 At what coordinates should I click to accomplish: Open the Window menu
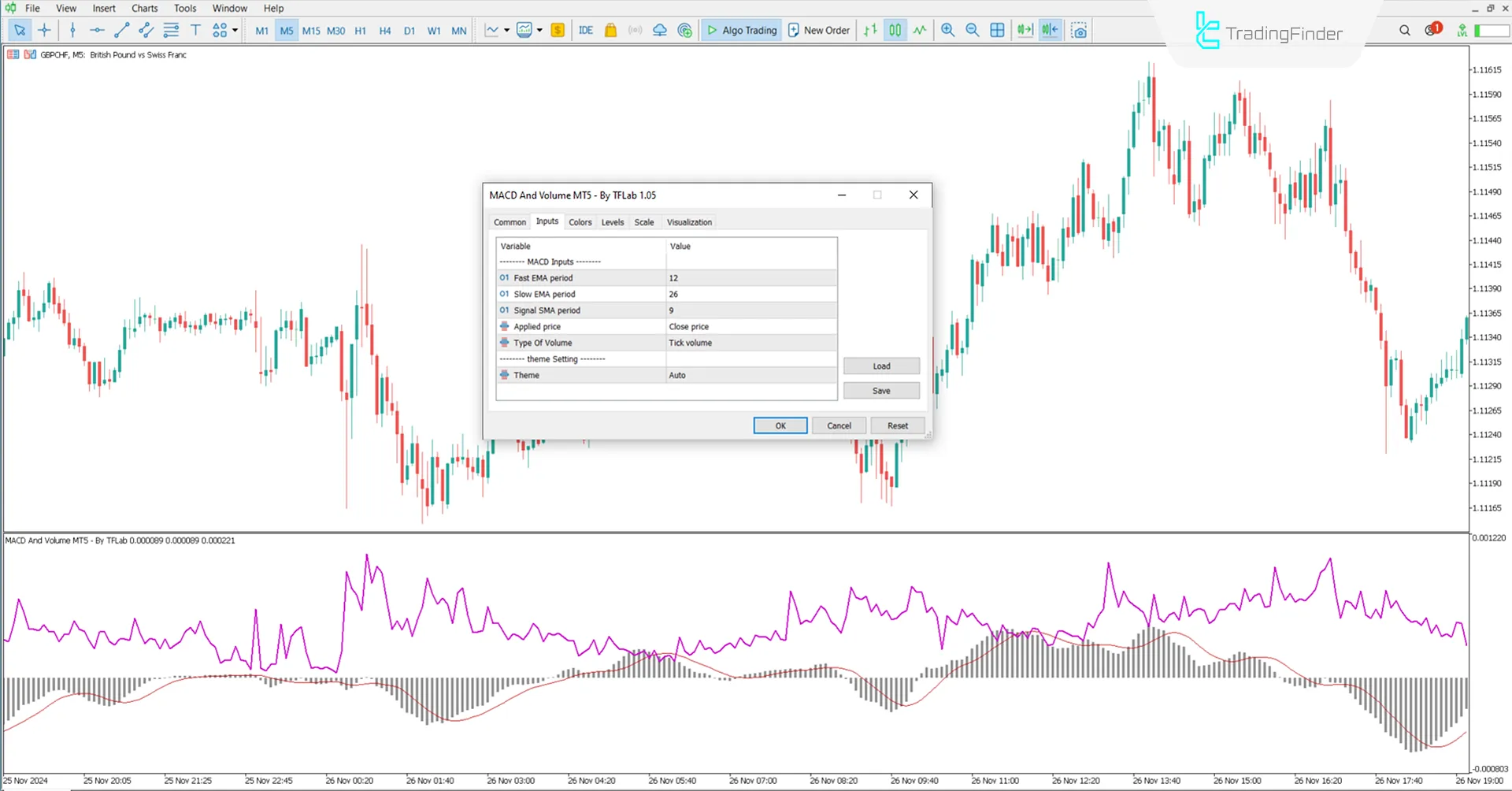click(230, 8)
